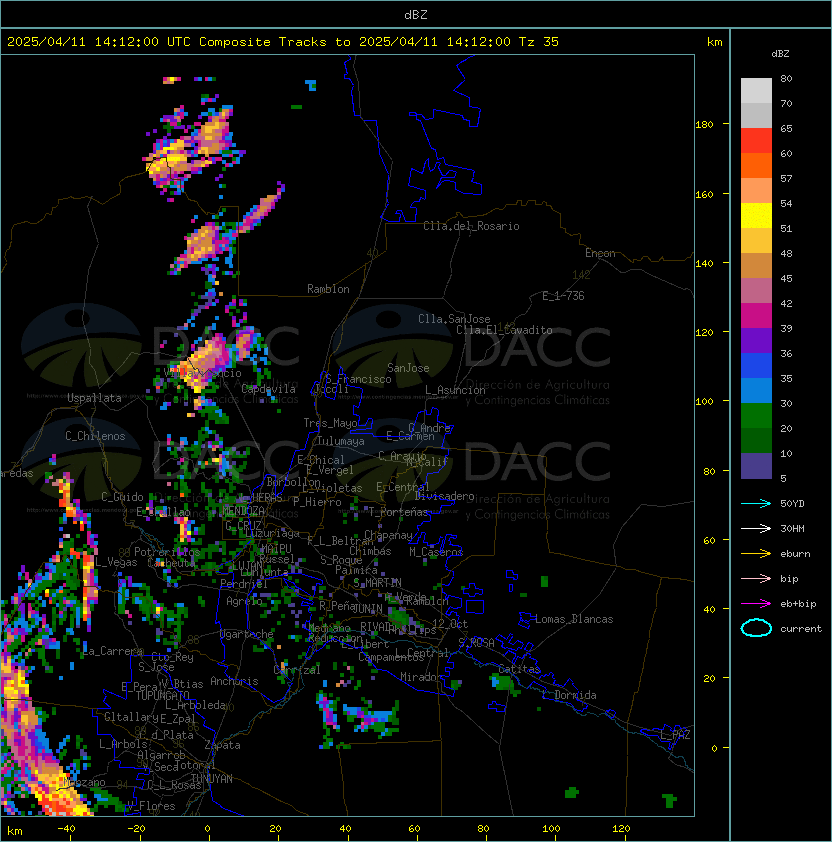This screenshot has height=842, width=832.
Task: Click the dBZ heading above color scale
Action: pos(780,54)
